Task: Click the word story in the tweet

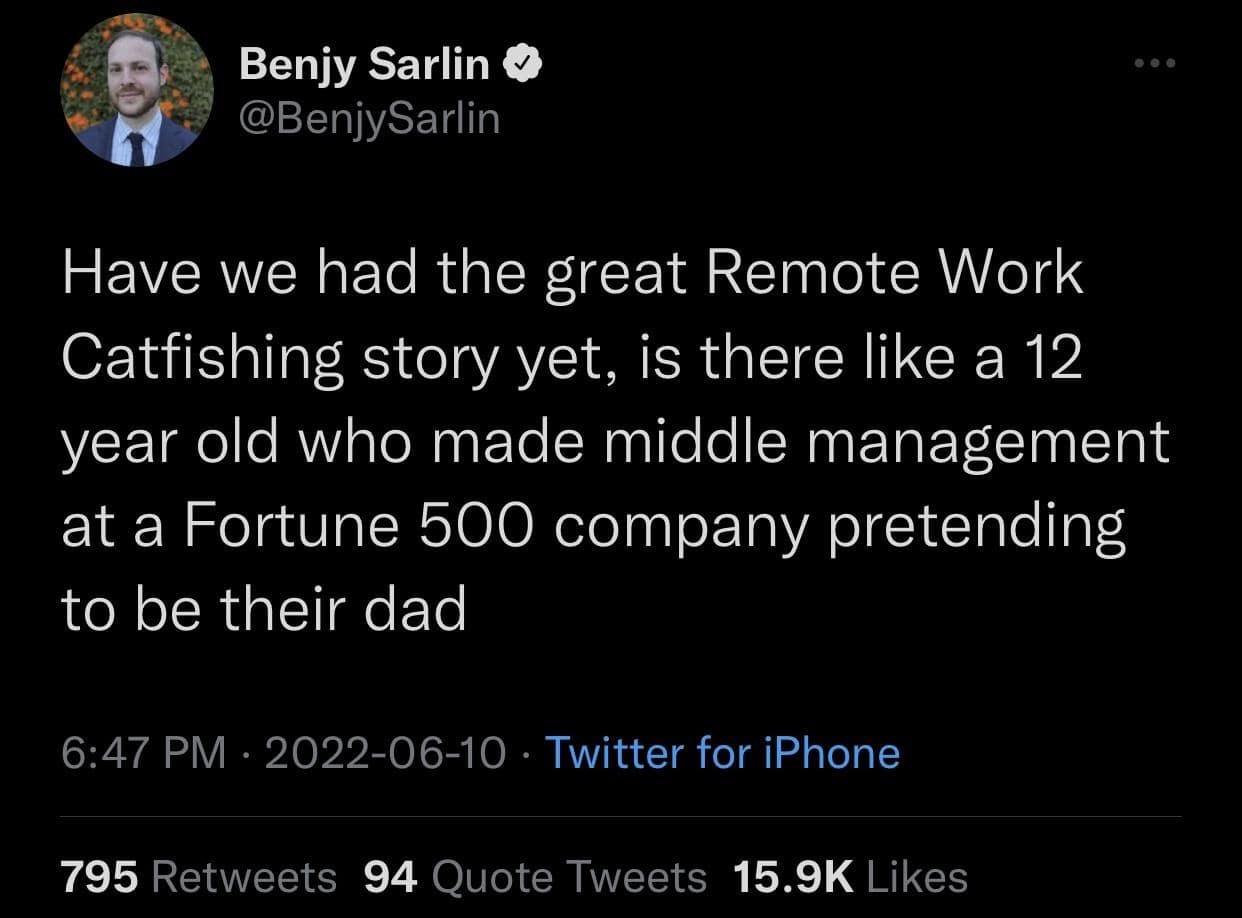Action: (x=429, y=359)
